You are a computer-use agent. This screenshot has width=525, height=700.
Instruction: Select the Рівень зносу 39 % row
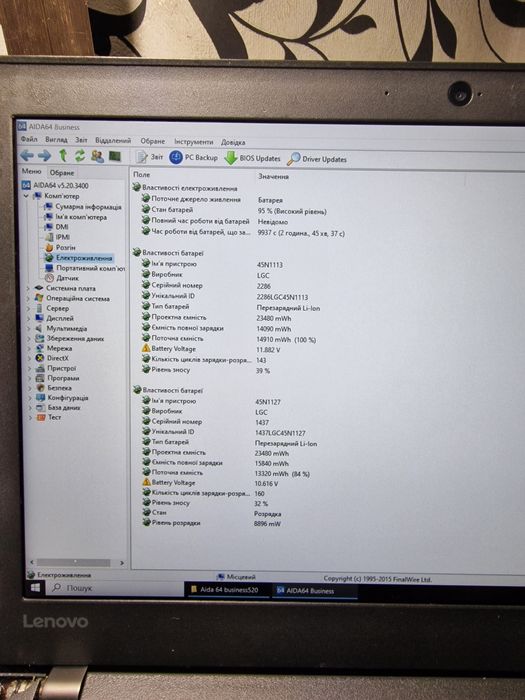pos(206,370)
